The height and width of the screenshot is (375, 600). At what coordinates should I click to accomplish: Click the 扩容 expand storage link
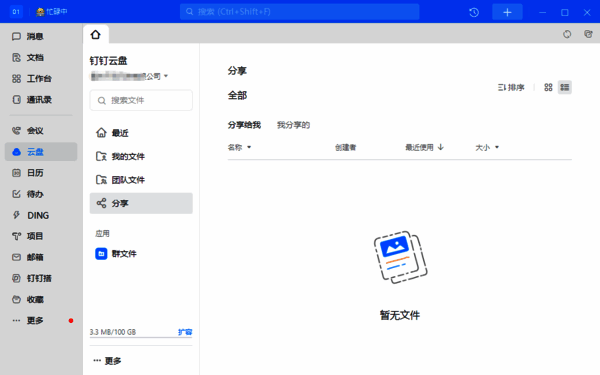click(x=185, y=332)
